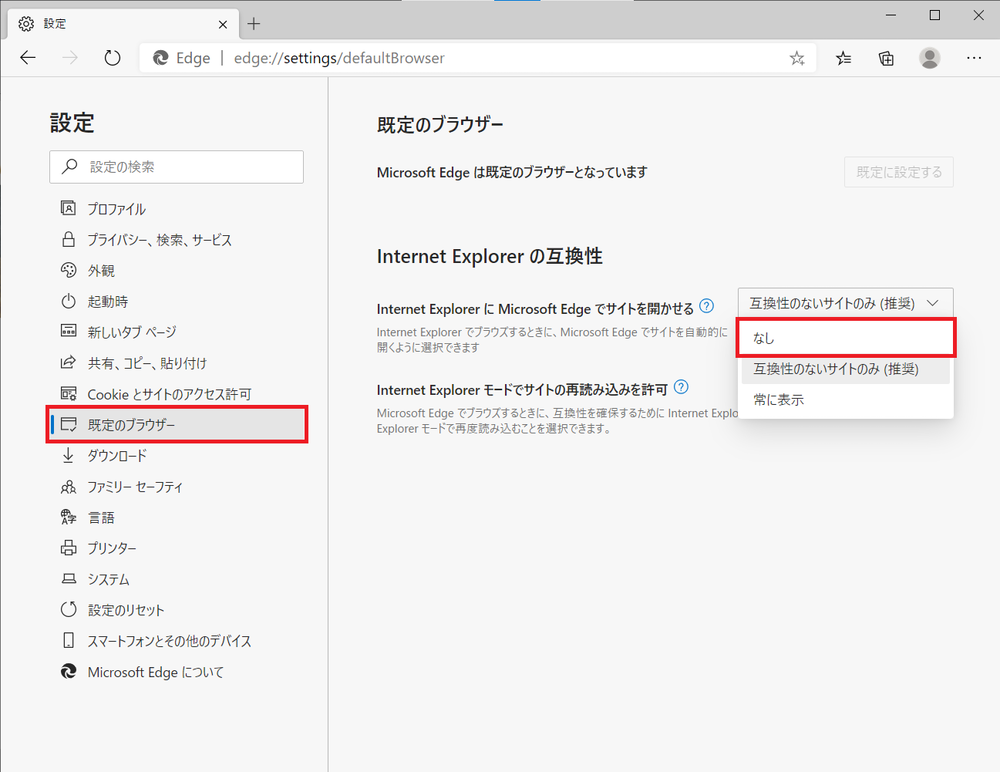Click the palette icon for 外観

click(x=68, y=270)
